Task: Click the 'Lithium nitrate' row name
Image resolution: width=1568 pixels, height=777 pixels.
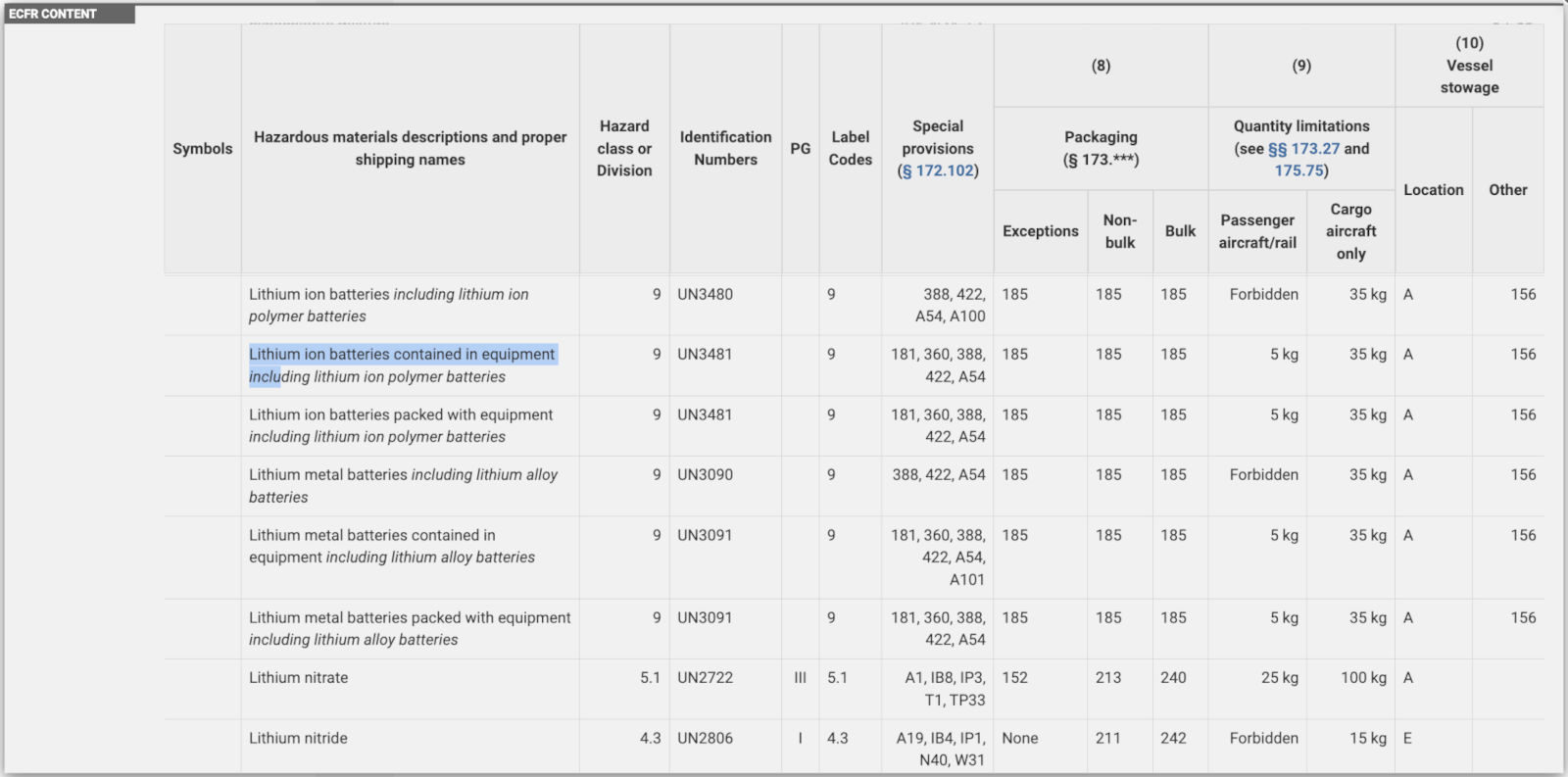Action: pos(298,678)
